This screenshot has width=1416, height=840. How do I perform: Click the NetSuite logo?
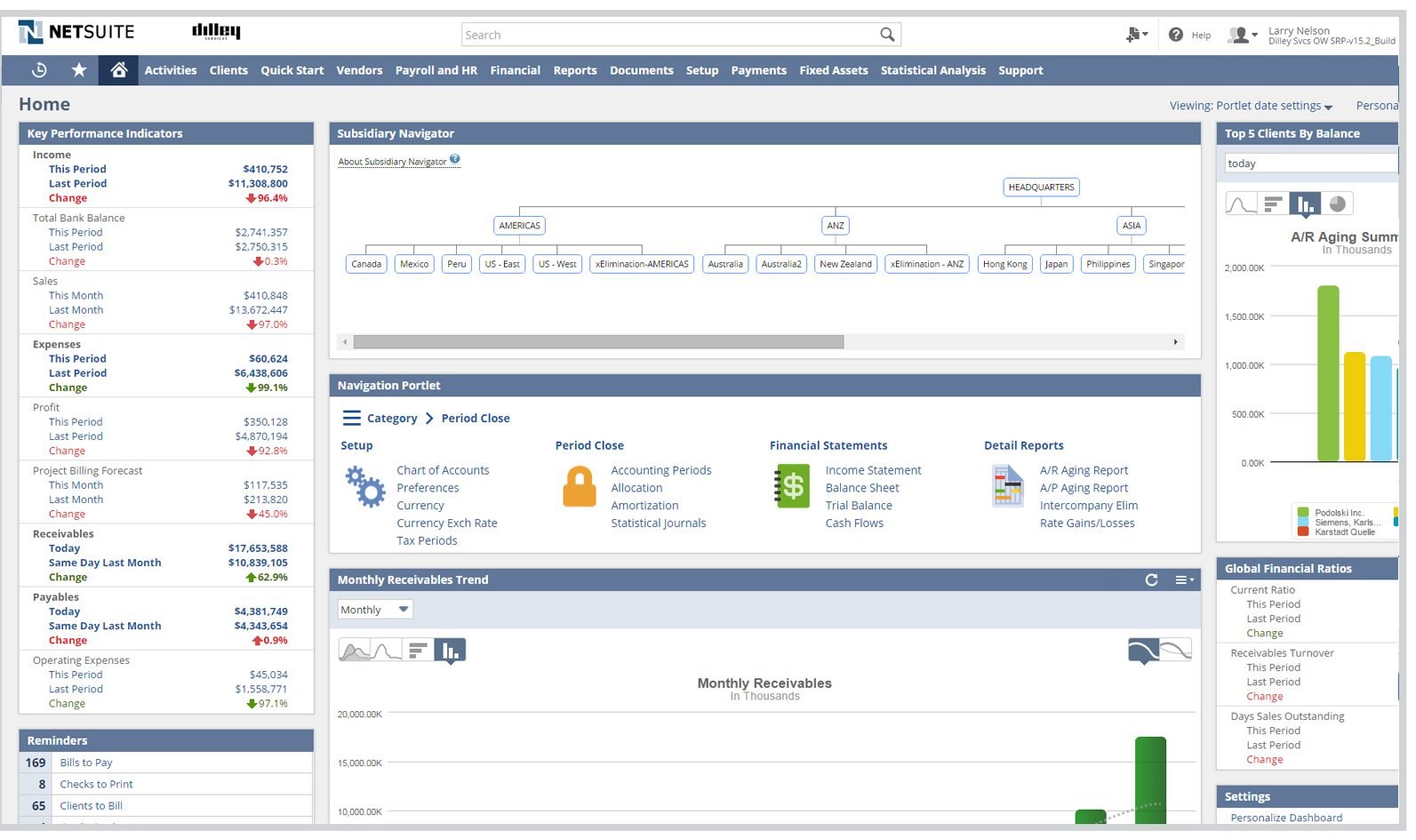pyautogui.click(x=76, y=33)
